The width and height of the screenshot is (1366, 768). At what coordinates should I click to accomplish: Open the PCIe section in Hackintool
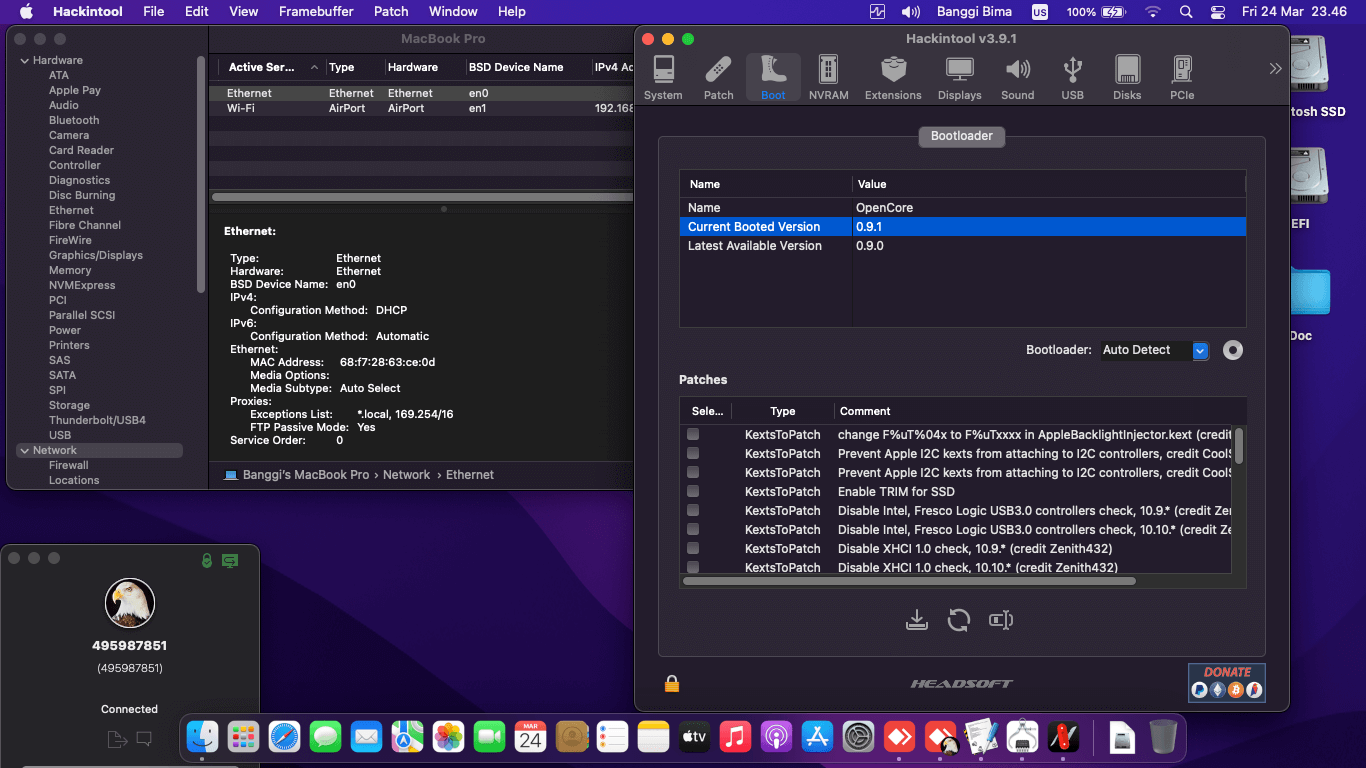click(x=1182, y=78)
